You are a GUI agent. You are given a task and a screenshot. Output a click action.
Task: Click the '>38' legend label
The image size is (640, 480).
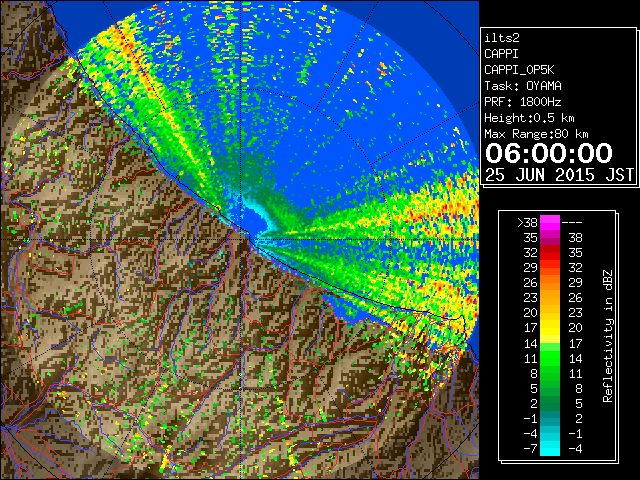[x=528, y=223]
